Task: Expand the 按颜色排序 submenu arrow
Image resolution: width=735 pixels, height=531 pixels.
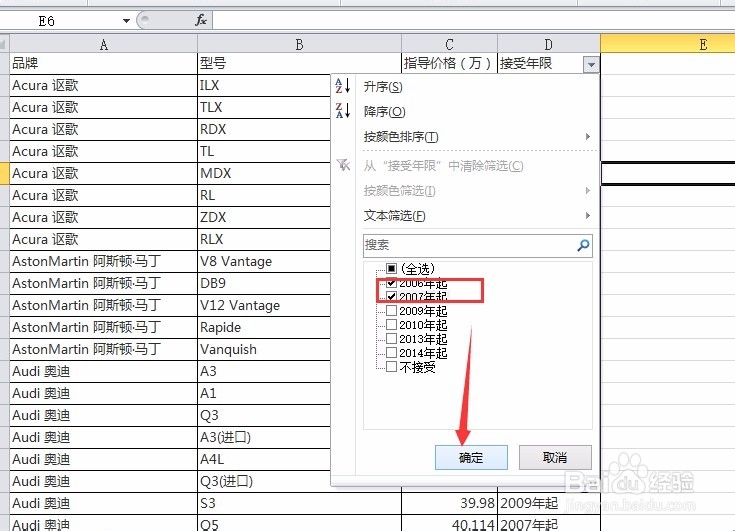Action: click(x=588, y=136)
